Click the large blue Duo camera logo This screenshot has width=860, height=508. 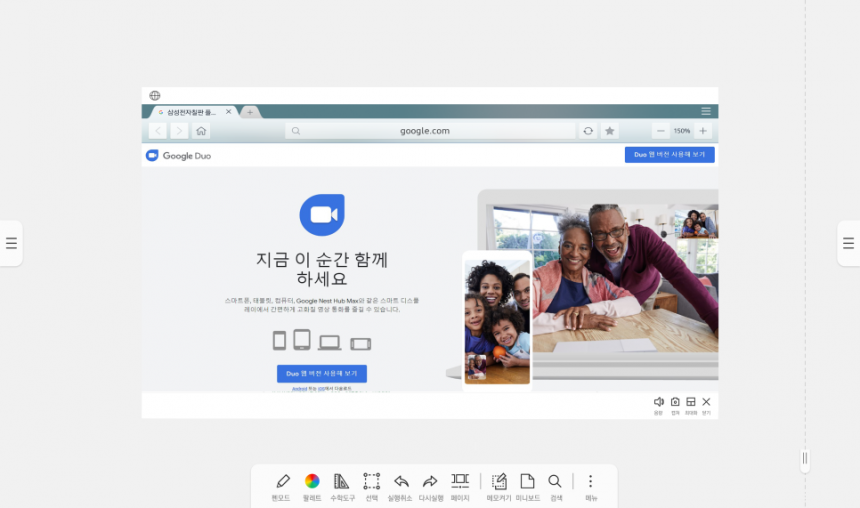click(322, 215)
